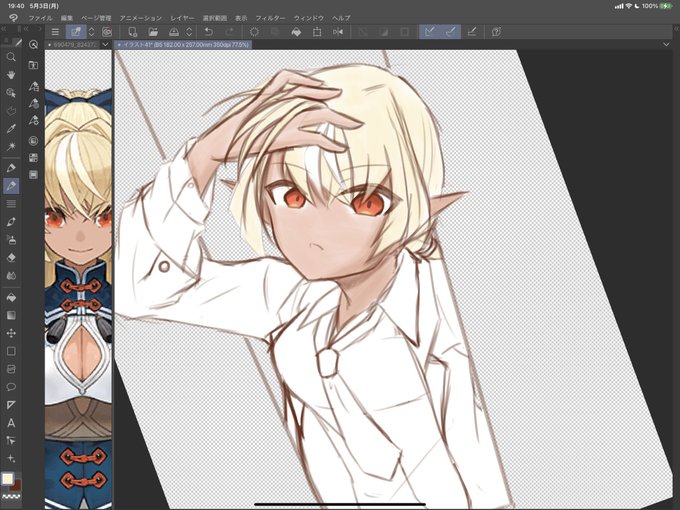Toggle Snap to Grid in command bar
680x510 pixels.
coord(472,32)
